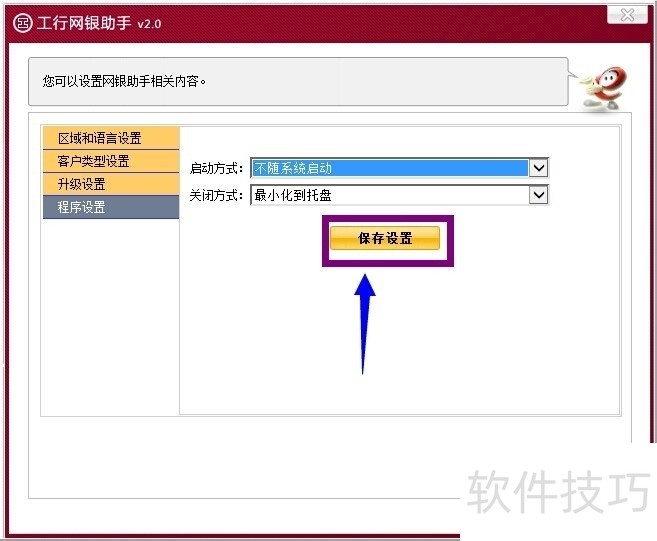Click the highlighted 不随系统启动 field
This screenshot has height=541, width=657.
point(388,168)
